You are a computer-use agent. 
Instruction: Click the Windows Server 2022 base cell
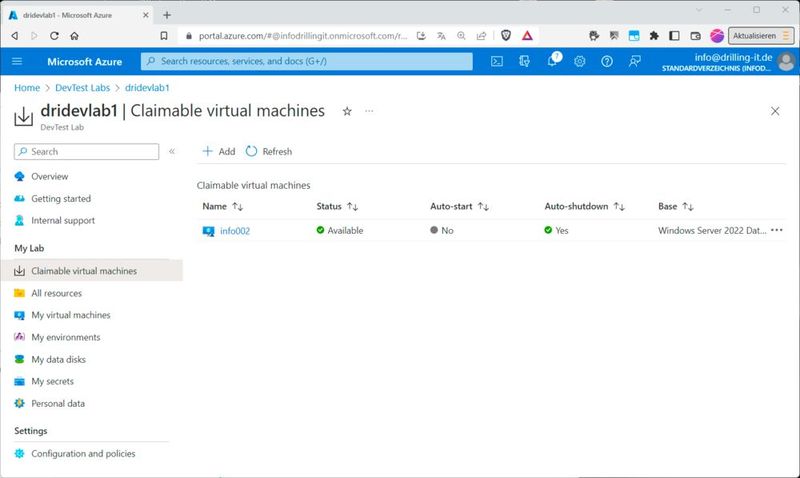[x=712, y=230]
